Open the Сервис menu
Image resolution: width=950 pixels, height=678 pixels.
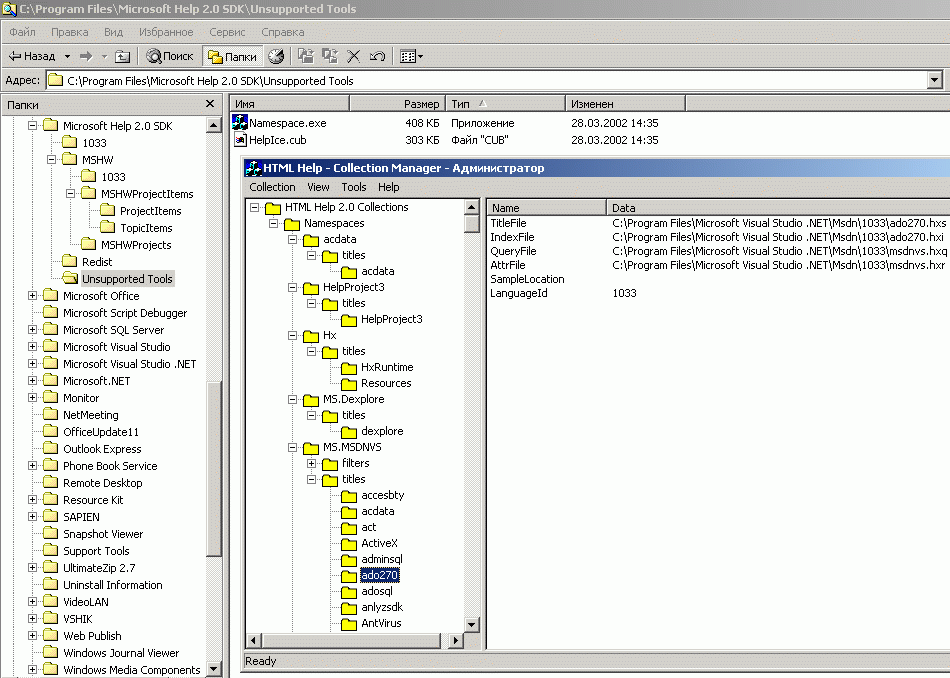point(227,32)
